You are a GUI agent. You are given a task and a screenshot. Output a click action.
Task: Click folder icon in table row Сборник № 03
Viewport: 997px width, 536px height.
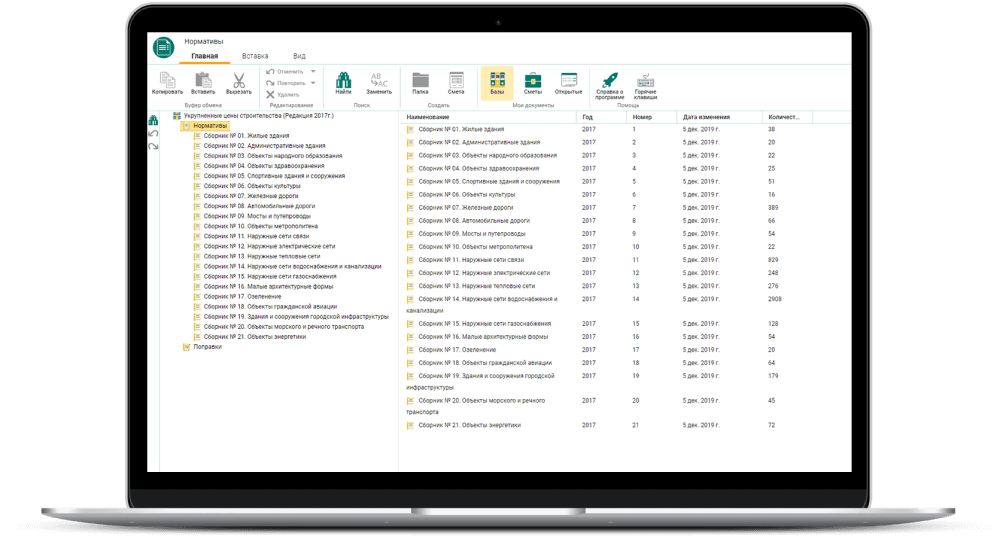(411, 156)
